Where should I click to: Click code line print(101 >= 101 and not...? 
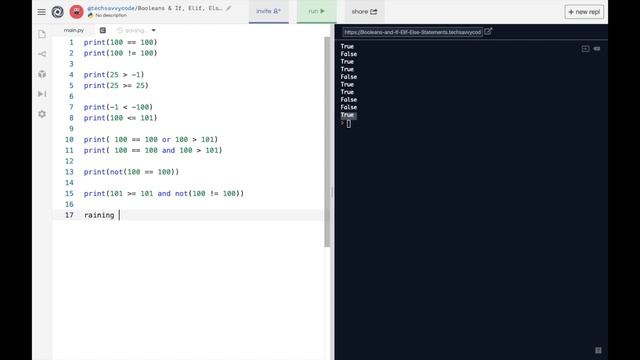tap(164, 193)
